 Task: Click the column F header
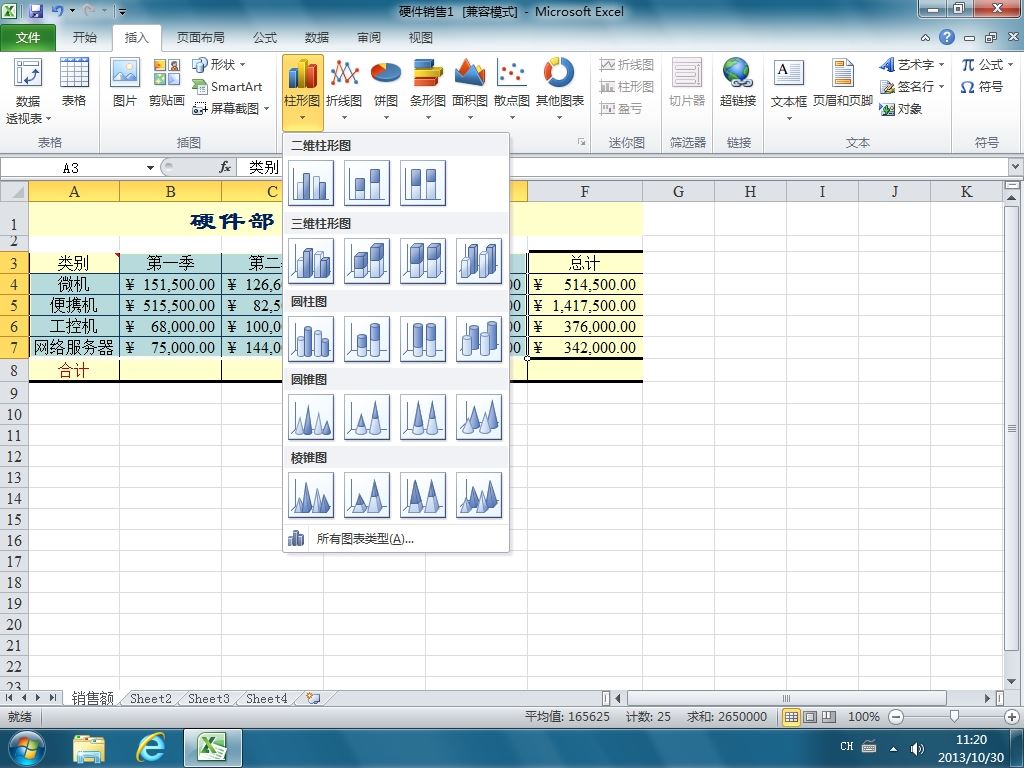(x=584, y=191)
